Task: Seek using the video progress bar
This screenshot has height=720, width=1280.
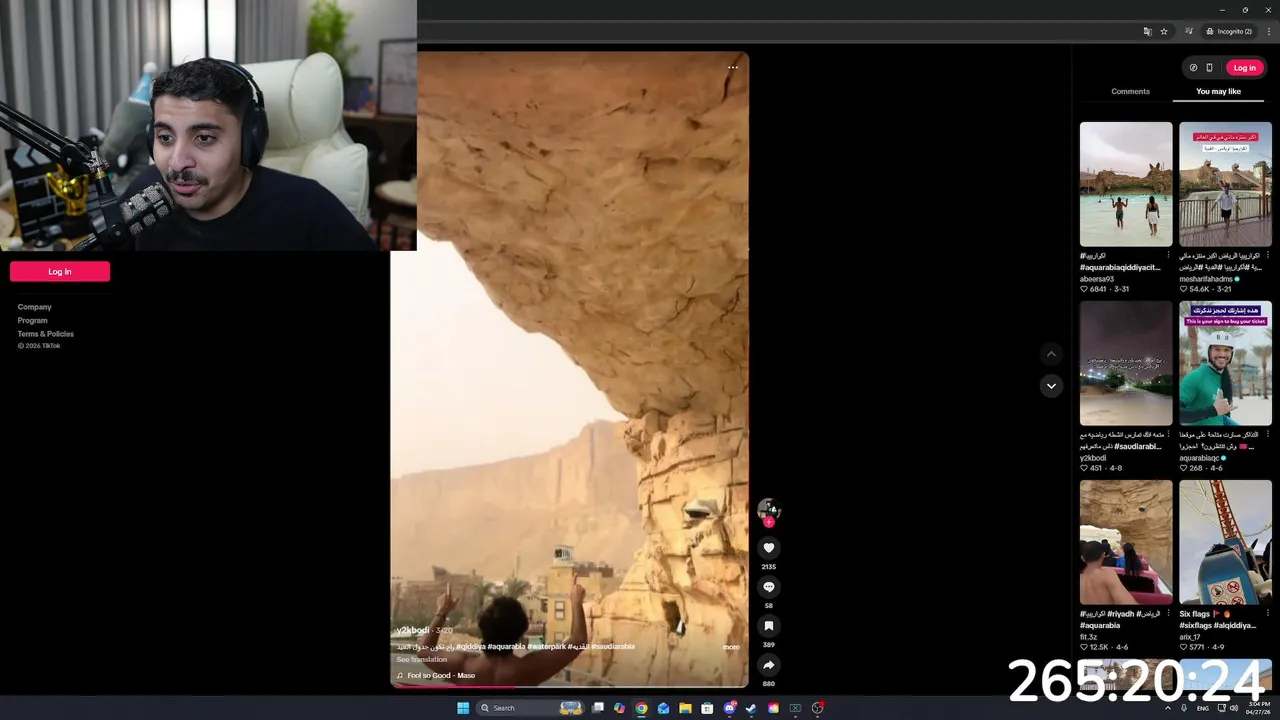Action: point(569,686)
